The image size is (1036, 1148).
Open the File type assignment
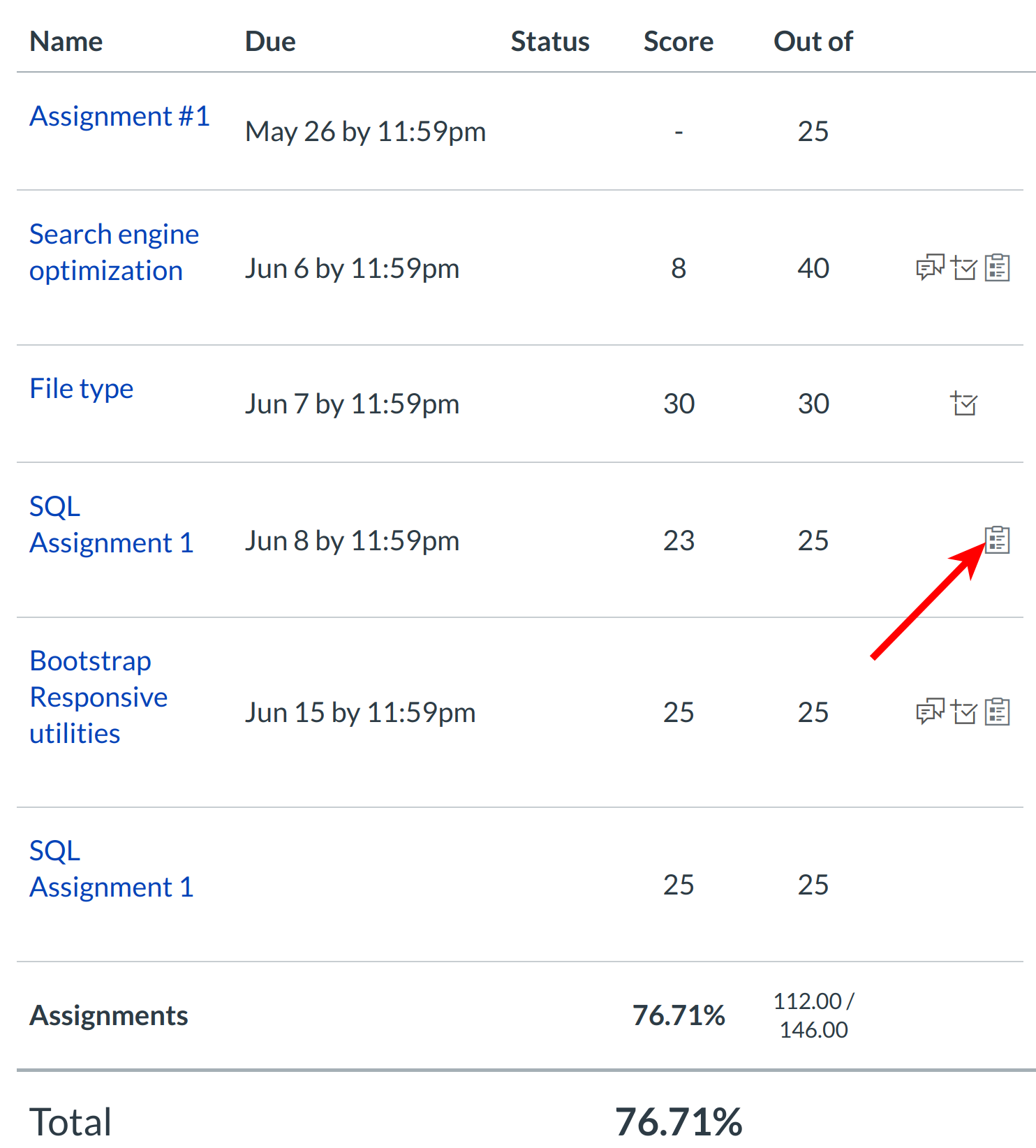pyautogui.click(x=81, y=388)
